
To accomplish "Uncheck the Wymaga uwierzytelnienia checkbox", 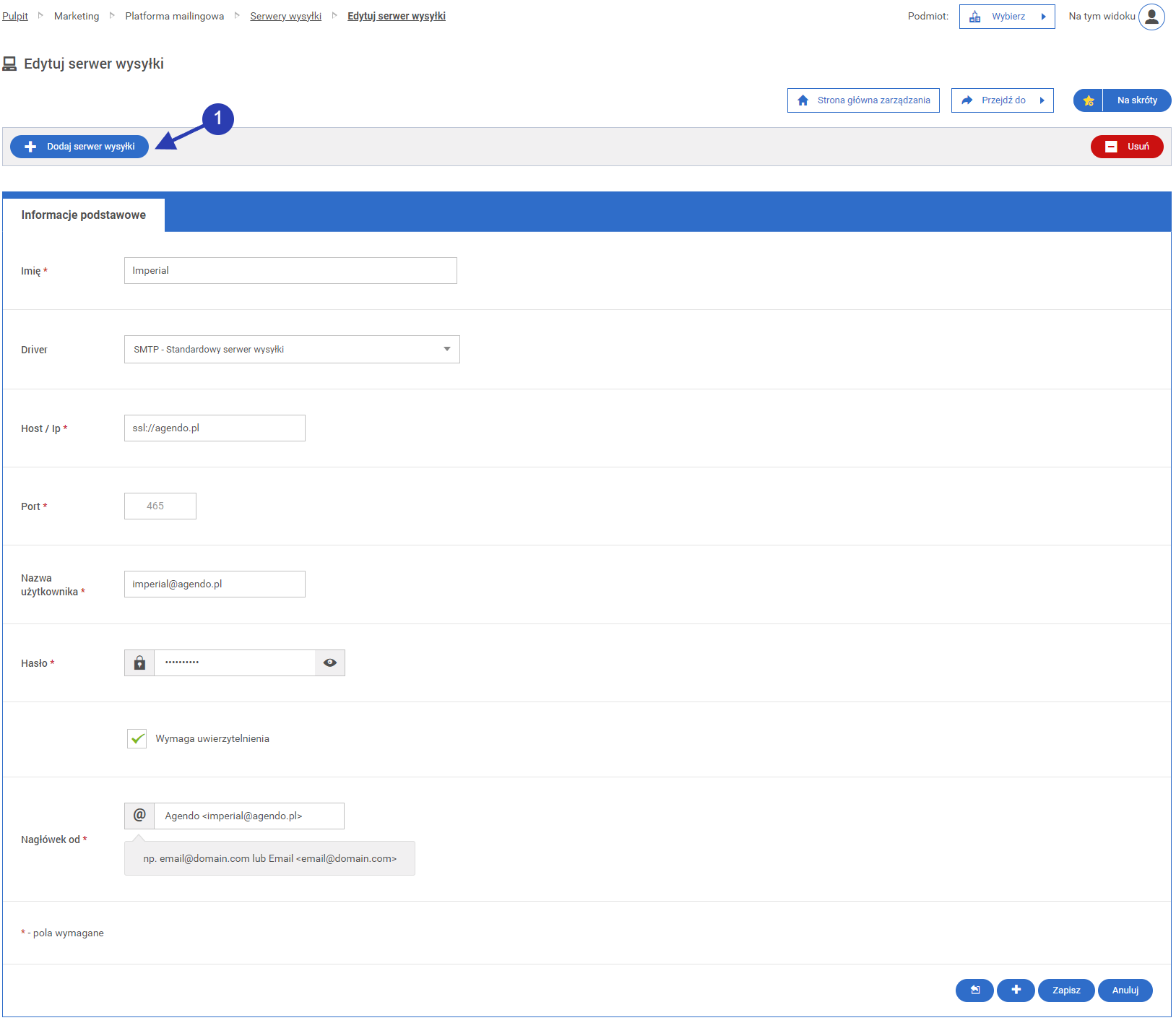I will (x=137, y=738).
